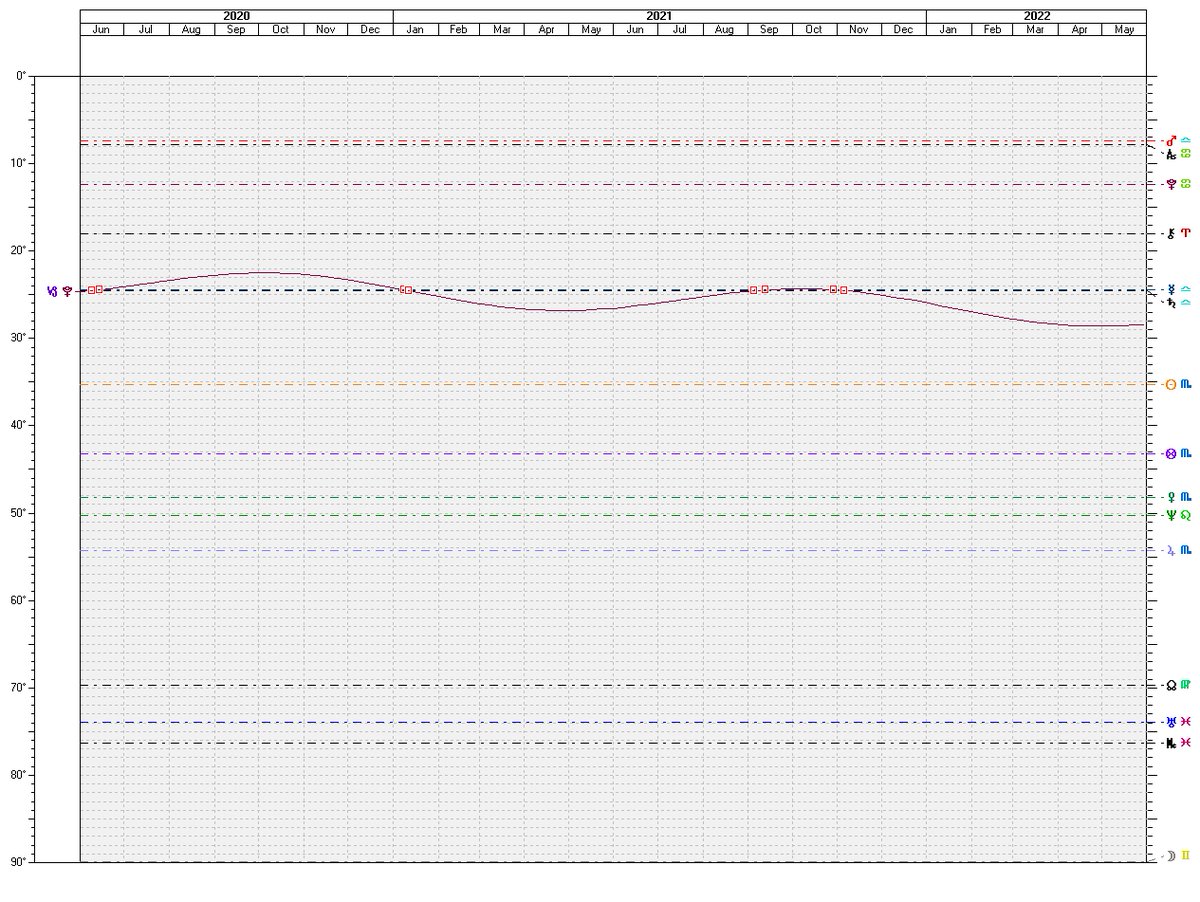Click the first aspect marker in September 2021
Image resolution: width=1200 pixels, height=902 pixels.
click(754, 290)
